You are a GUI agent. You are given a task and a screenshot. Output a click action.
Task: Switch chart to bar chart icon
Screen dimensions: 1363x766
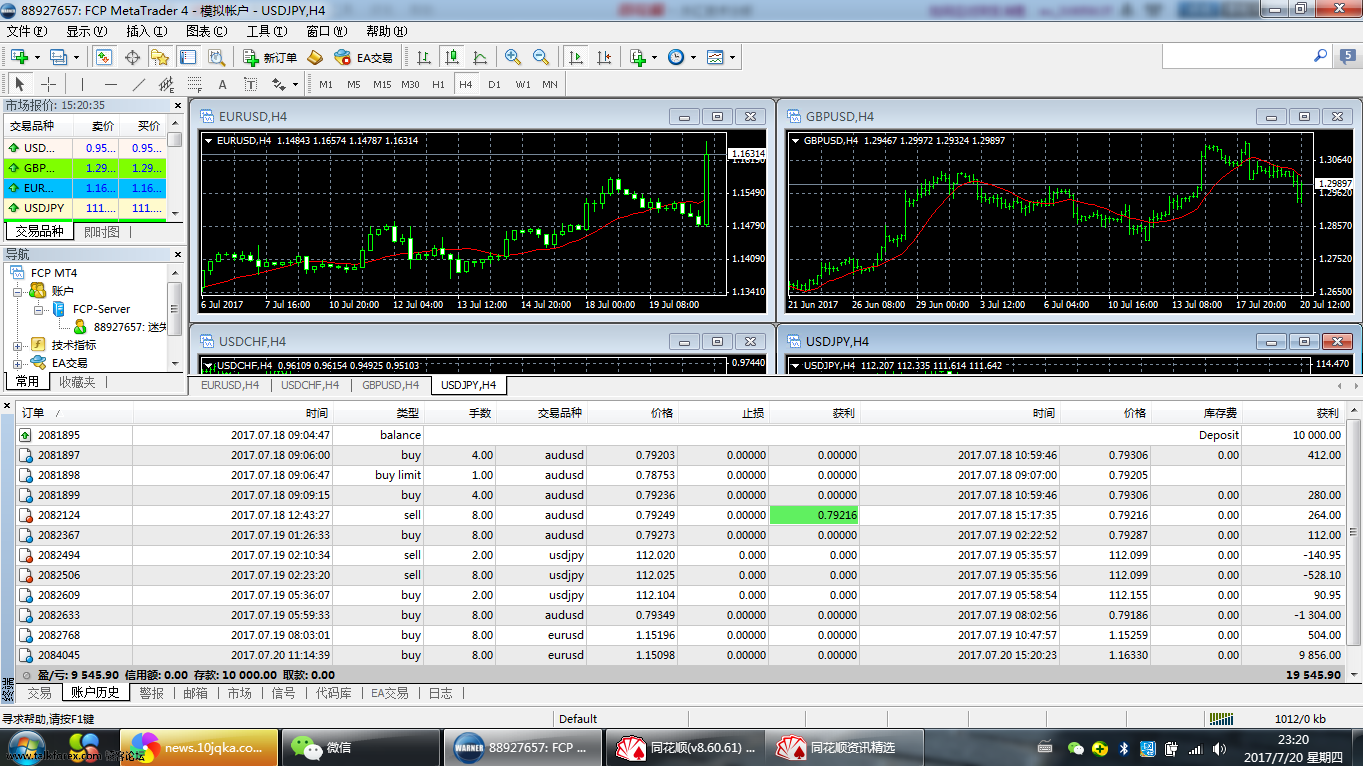pos(423,57)
